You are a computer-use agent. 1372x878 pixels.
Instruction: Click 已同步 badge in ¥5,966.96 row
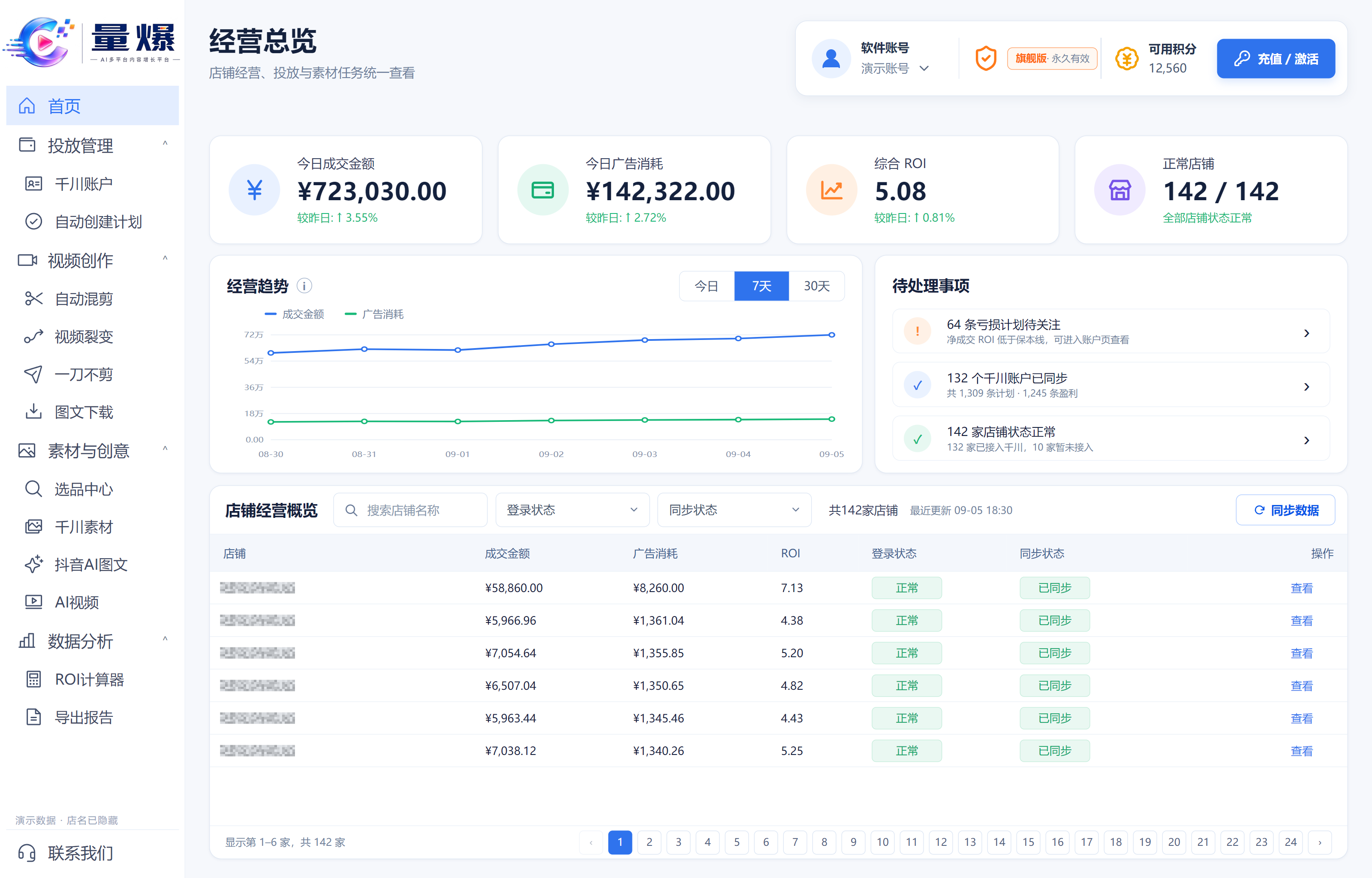pos(1054,620)
